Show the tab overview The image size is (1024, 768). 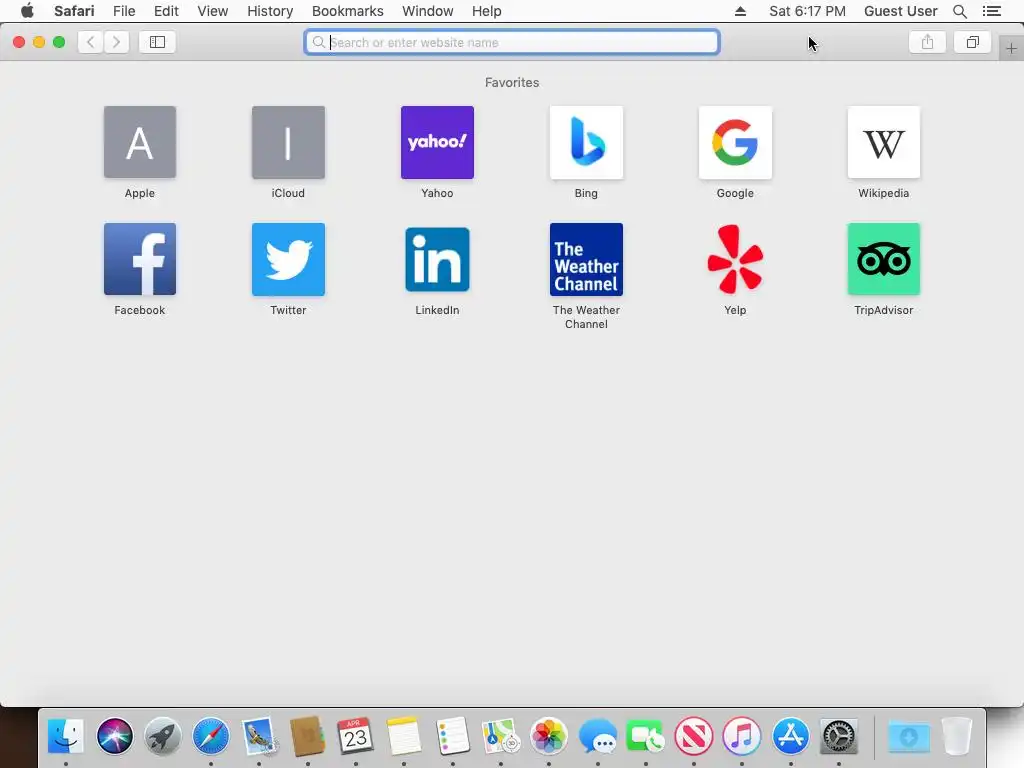tap(972, 42)
